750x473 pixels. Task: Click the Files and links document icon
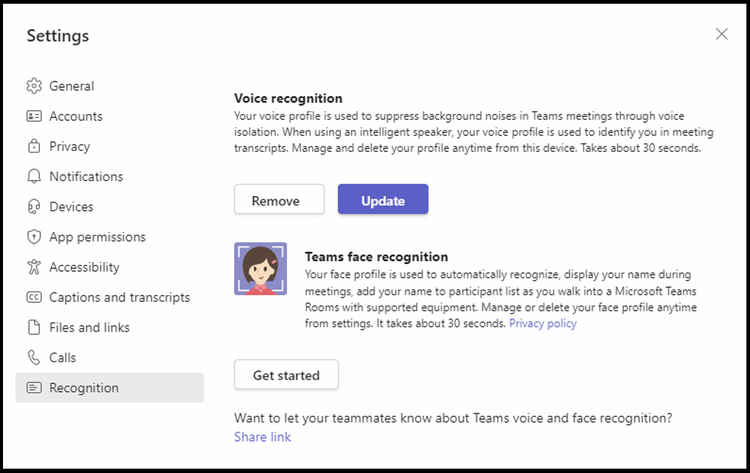coord(34,328)
